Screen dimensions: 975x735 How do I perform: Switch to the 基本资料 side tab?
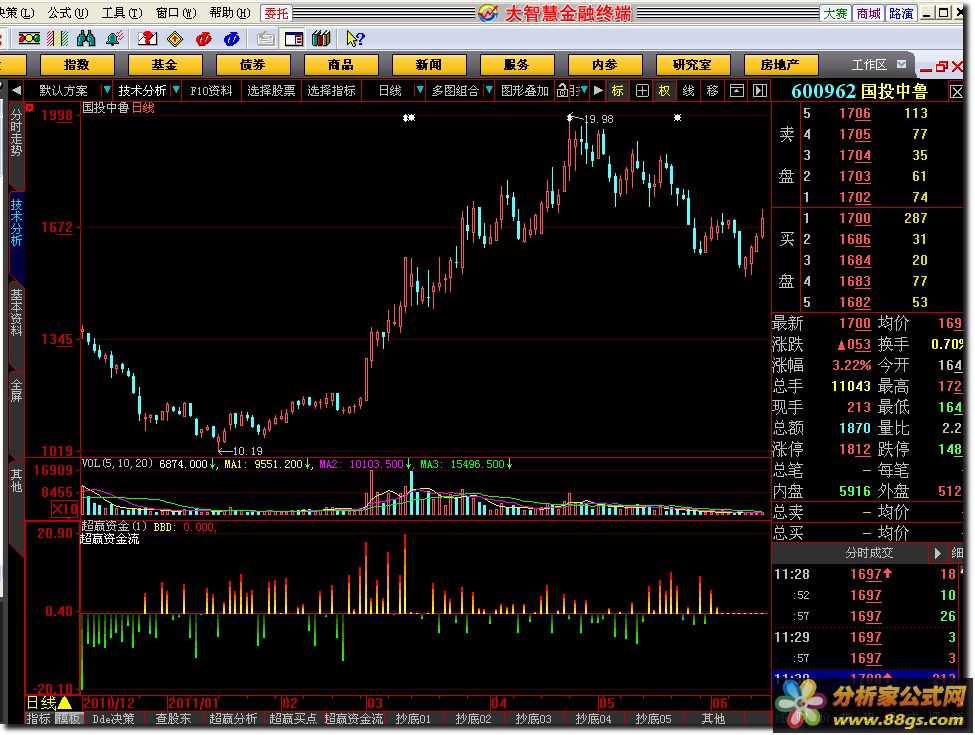click(x=16, y=313)
